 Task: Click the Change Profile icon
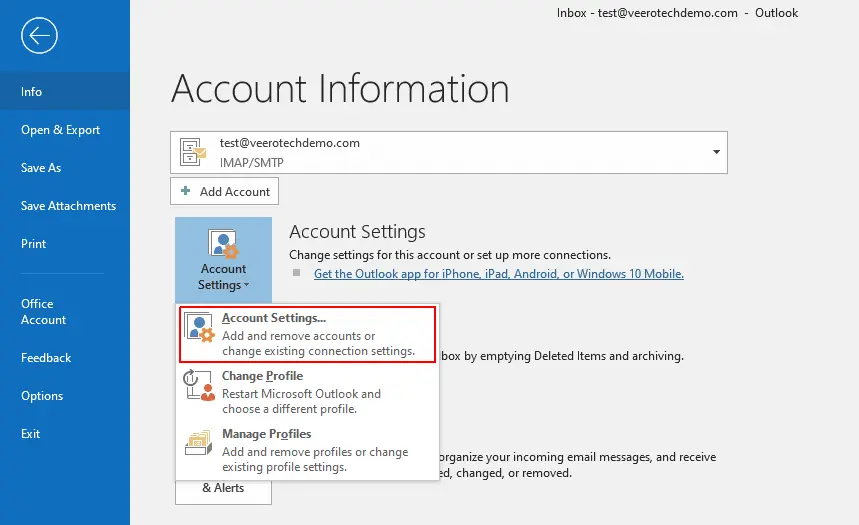click(x=198, y=385)
